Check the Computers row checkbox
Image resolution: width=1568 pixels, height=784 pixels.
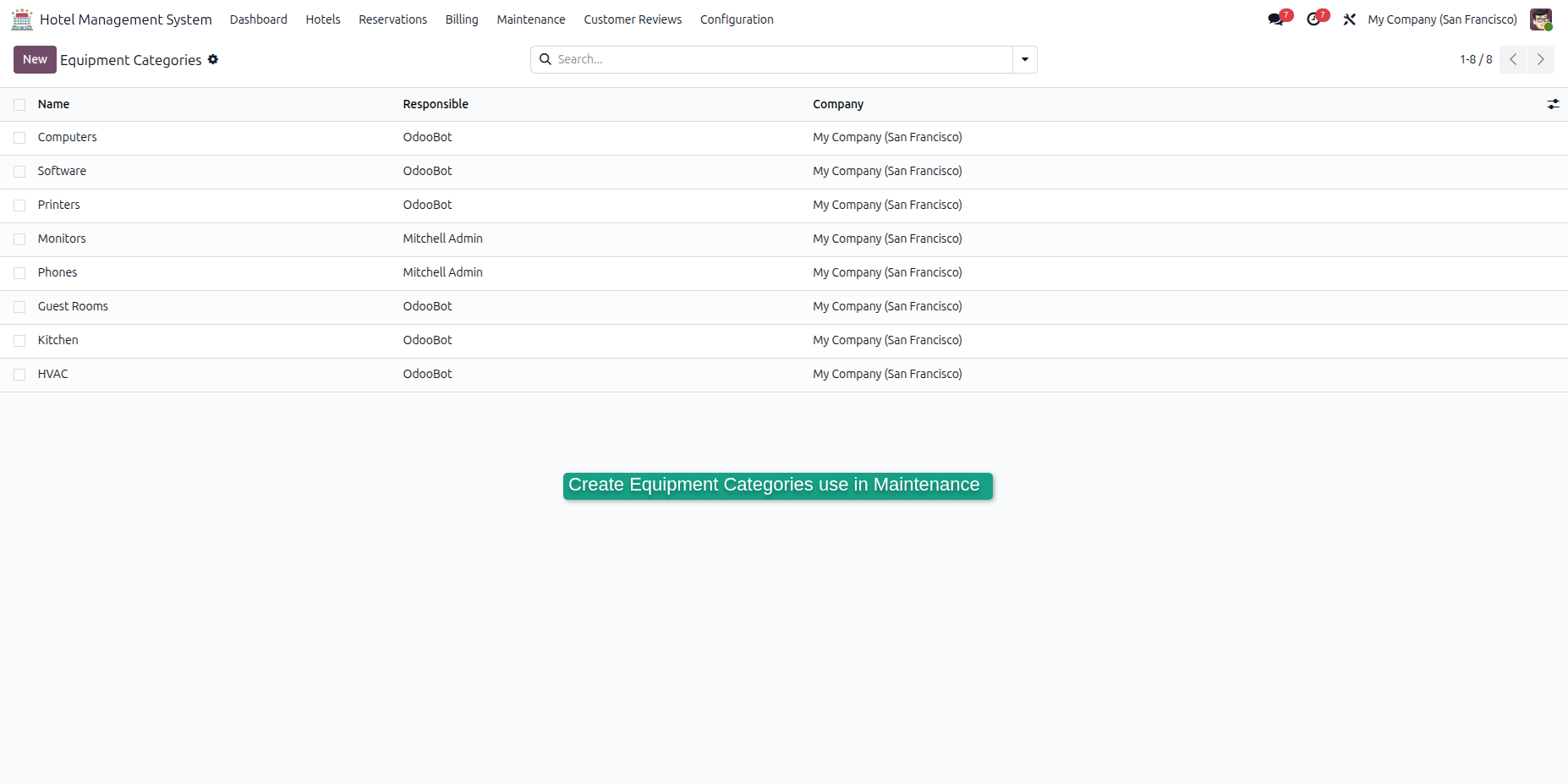(x=19, y=138)
